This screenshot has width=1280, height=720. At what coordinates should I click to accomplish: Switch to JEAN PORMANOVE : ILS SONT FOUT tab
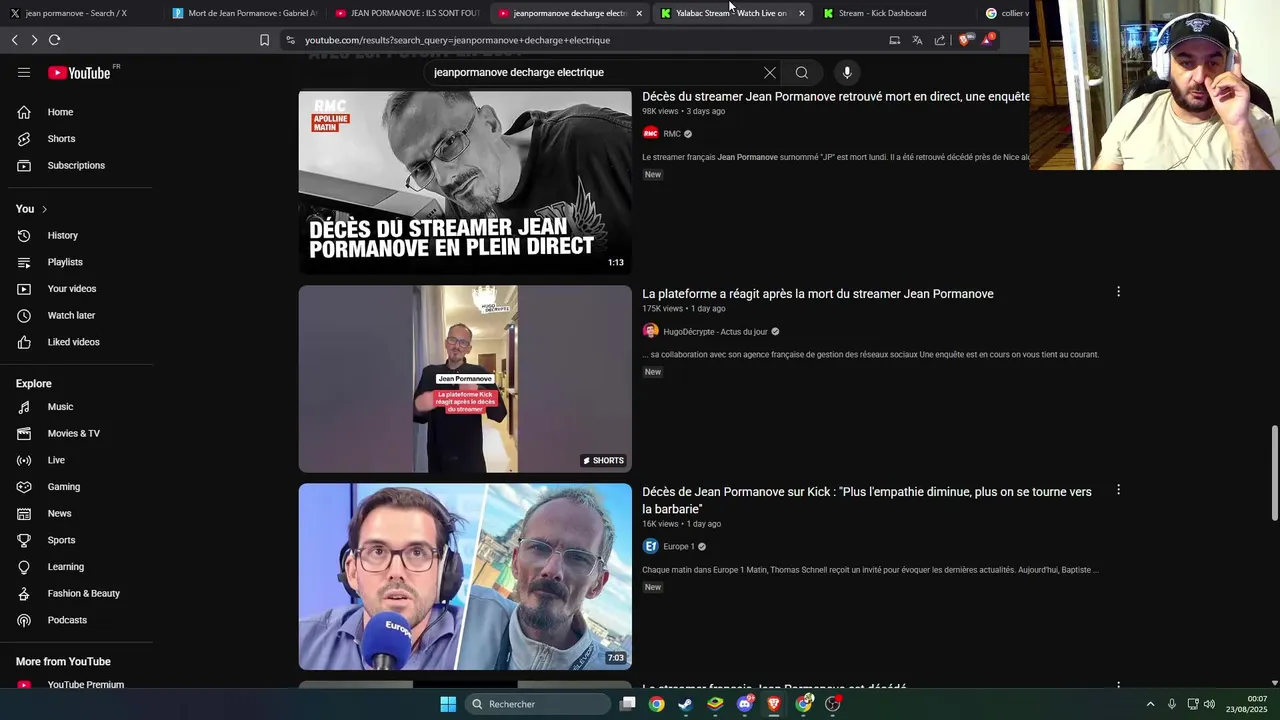tap(406, 13)
